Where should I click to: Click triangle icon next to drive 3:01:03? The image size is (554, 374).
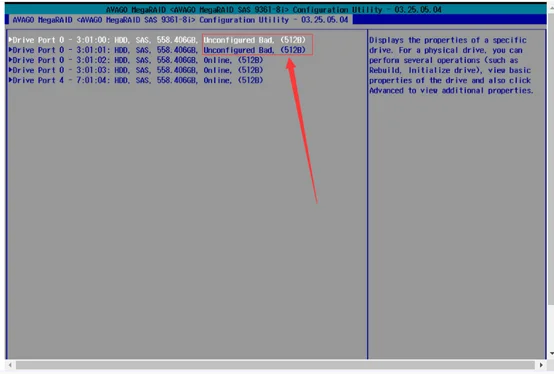(10, 70)
